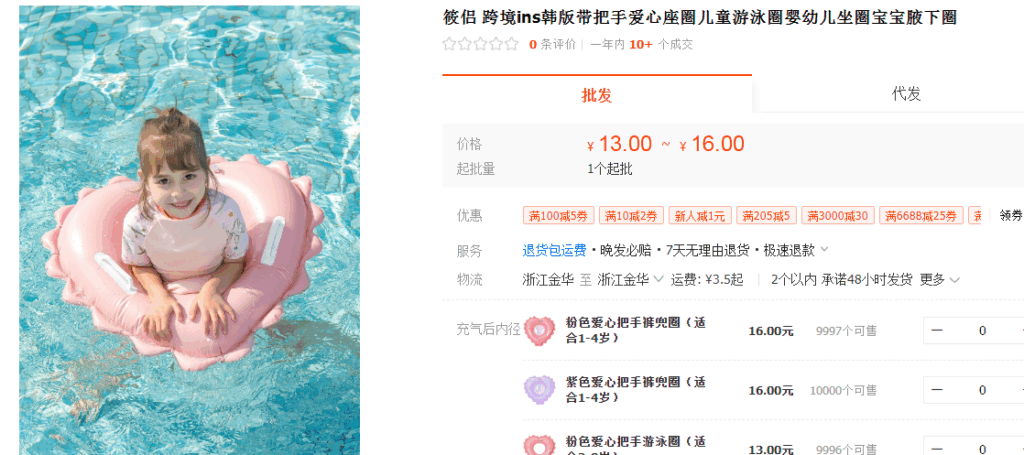
Task: Decrease quantity of pink 16.00元 ring
Action: pyautogui.click(x=936, y=330)
